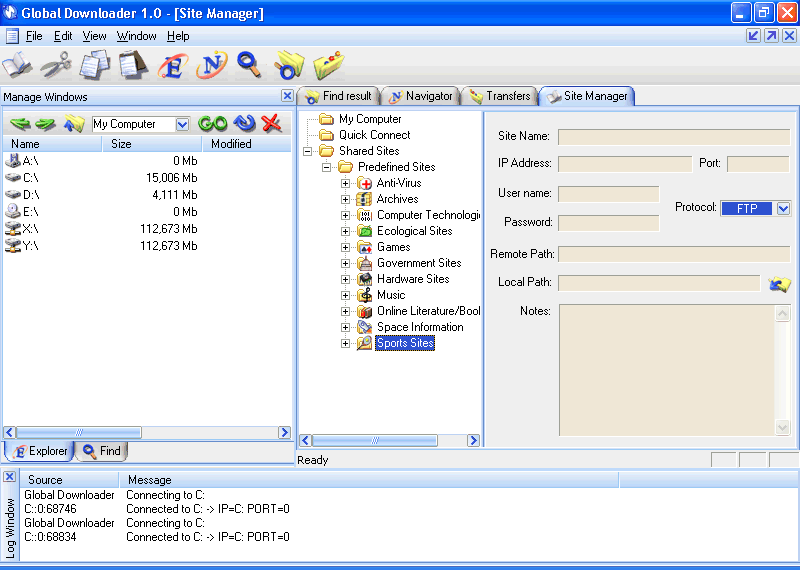
Task: Click the Source log column header
Action: click(x=69, y=480)
